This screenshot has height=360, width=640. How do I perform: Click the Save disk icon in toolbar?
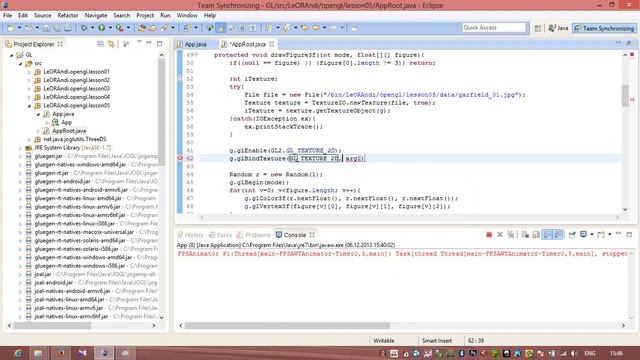(x=46, y=28)
